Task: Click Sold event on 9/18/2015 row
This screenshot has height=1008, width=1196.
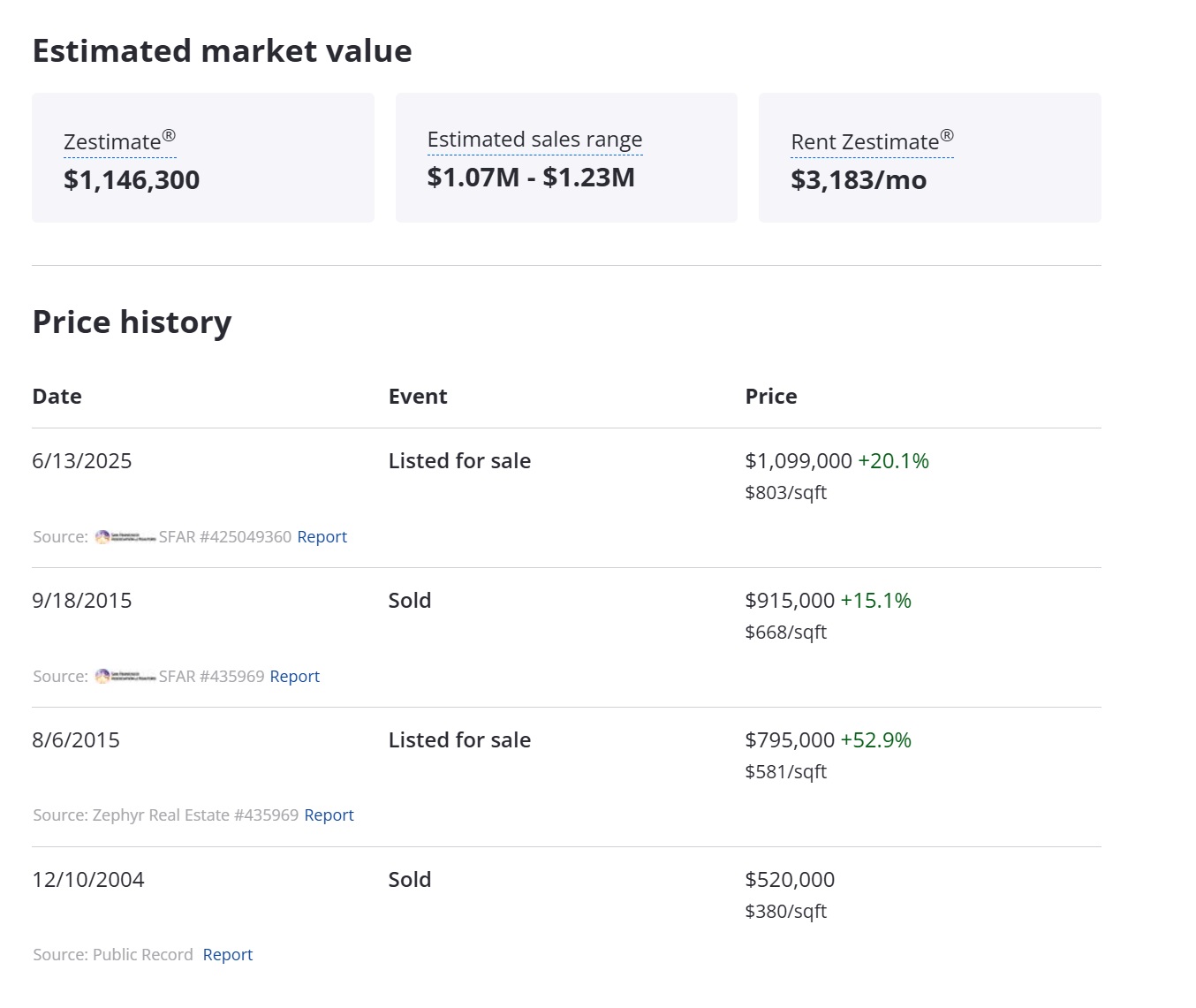Action: tap(410, 601)
